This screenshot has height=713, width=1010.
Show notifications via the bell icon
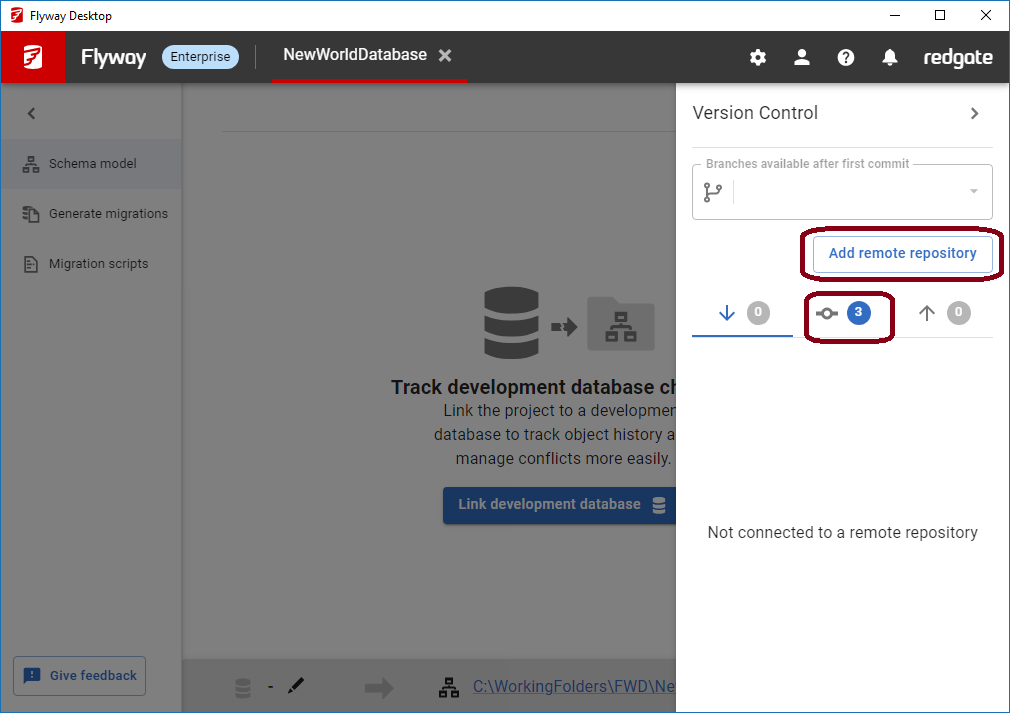[890, 57]
